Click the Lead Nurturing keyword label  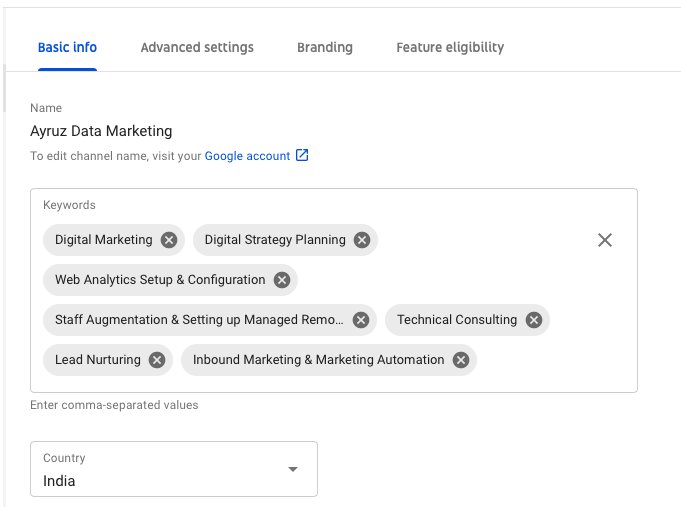click(x=98, y=360)
